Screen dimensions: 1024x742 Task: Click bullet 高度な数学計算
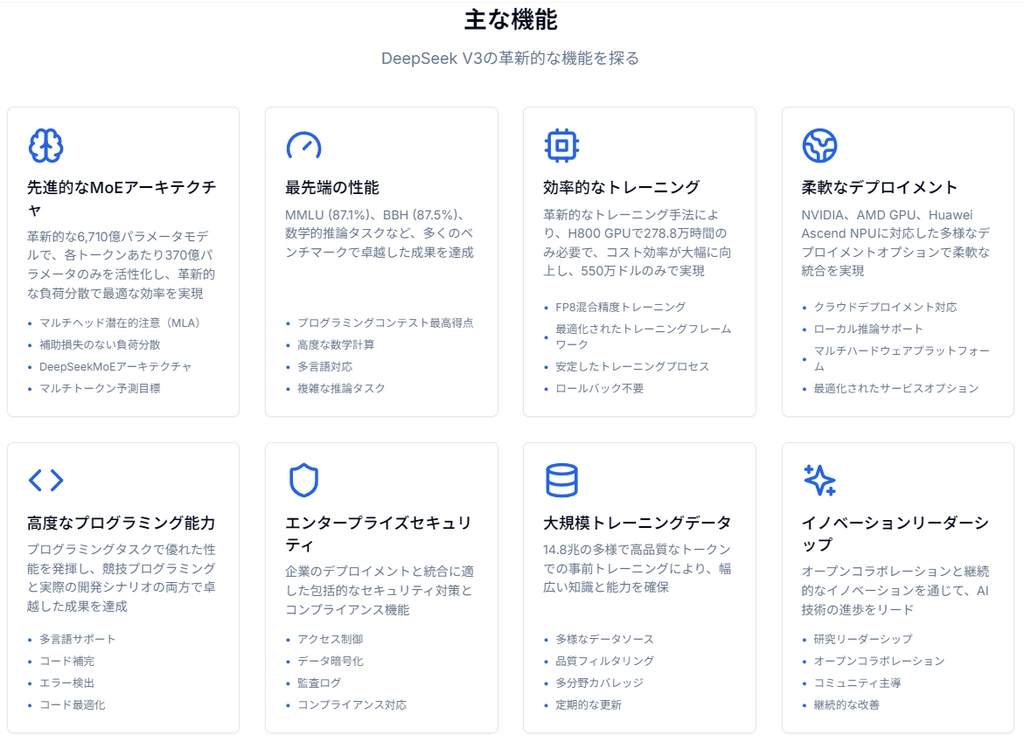336,344
